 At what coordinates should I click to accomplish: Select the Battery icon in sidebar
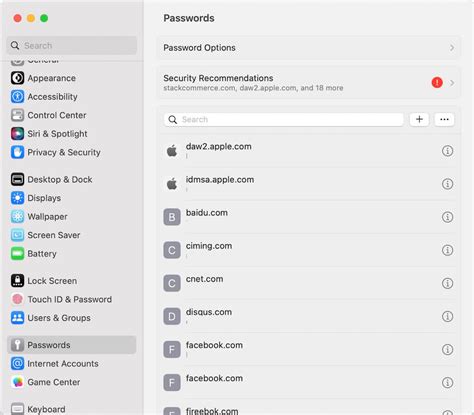pyautogui.click(x=17, y=254)
